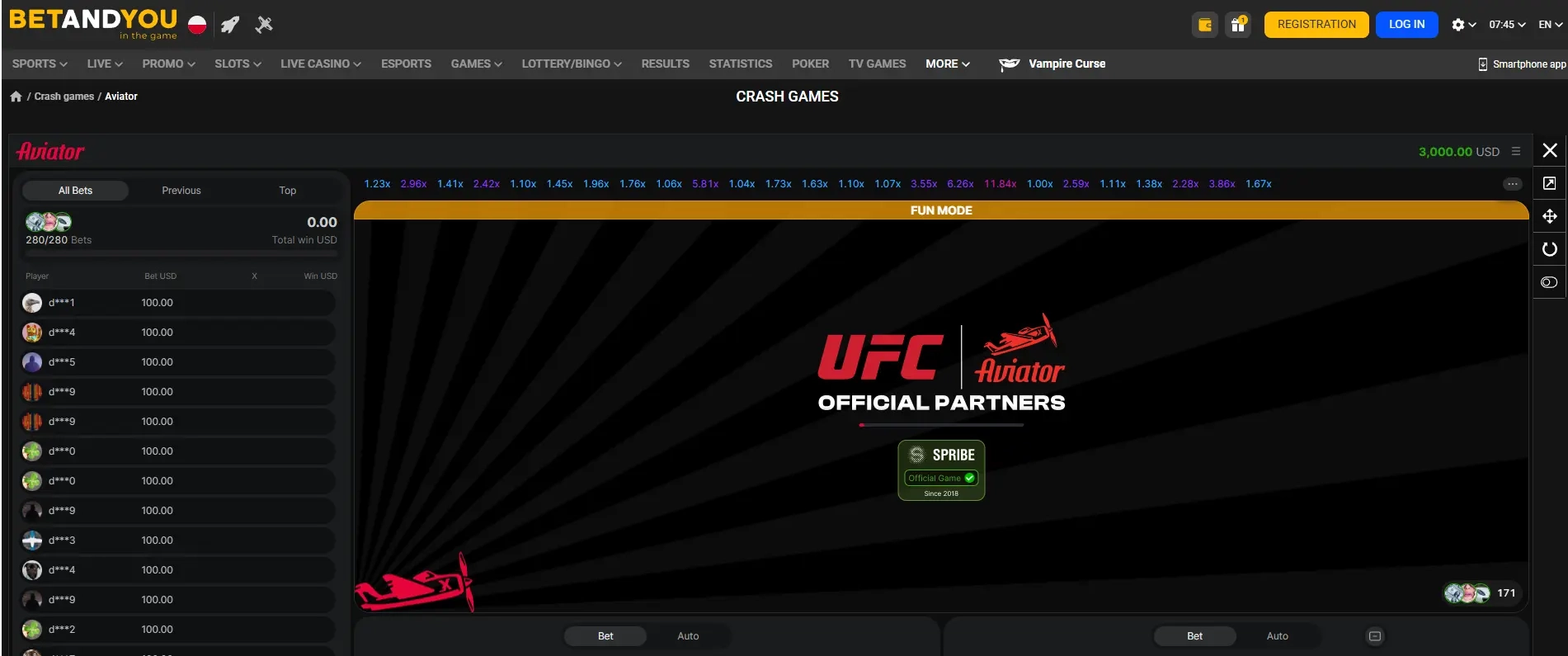The image size is (1568, 656).
Task: Open the STATISTICS page
Action: click(x=741, y=64)
